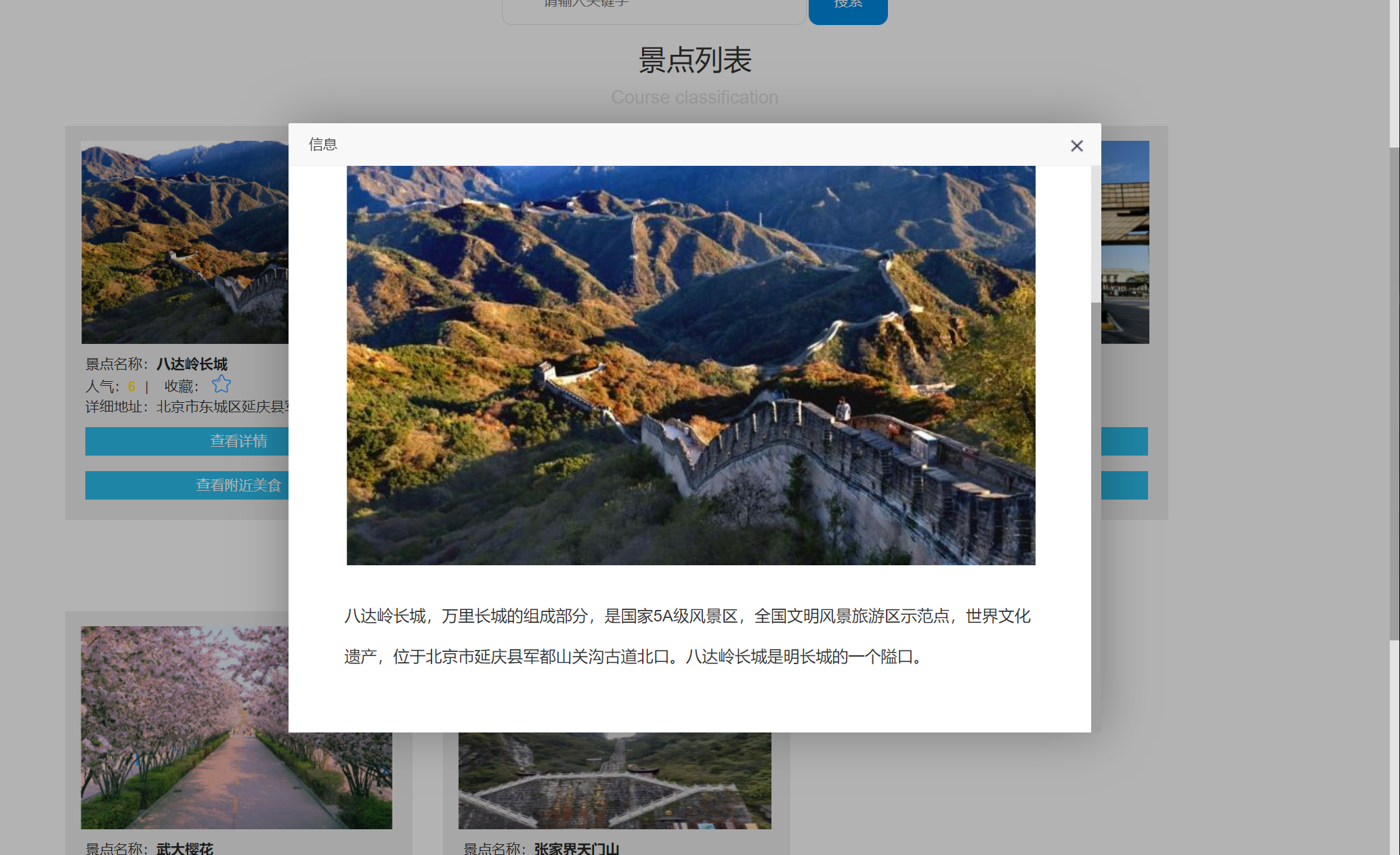
Task: Click the 景点列表 page heading
Action: tap(695, 60)
